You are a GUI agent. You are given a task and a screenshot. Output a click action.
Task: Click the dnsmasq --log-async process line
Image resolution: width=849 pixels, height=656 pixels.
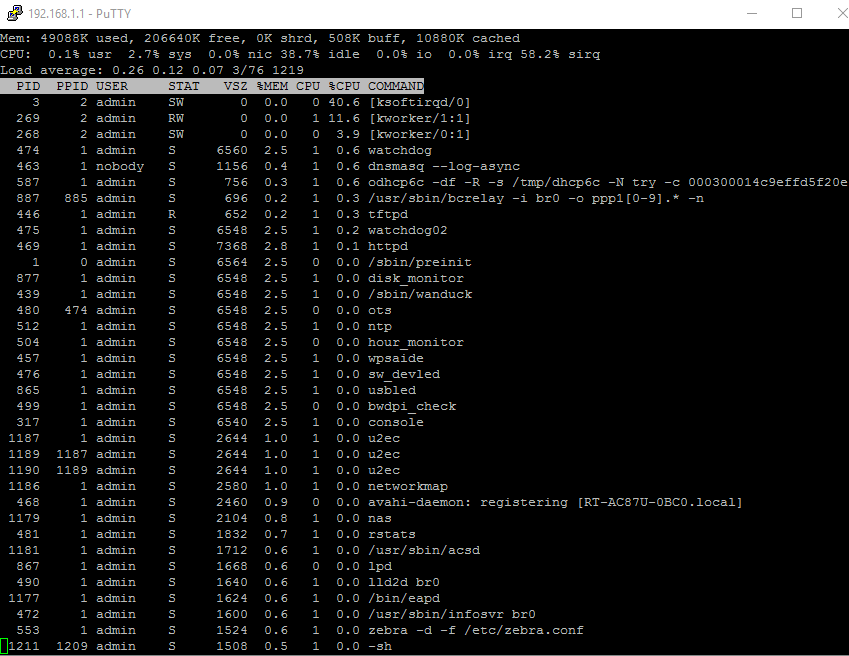tap(260, 166)
